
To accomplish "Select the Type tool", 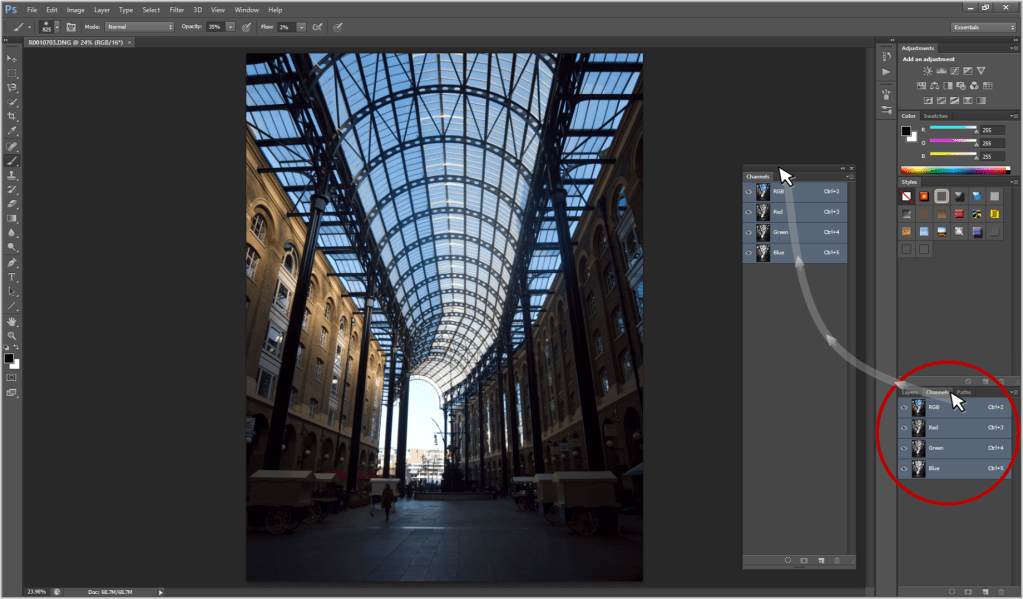I will [12, 277].
